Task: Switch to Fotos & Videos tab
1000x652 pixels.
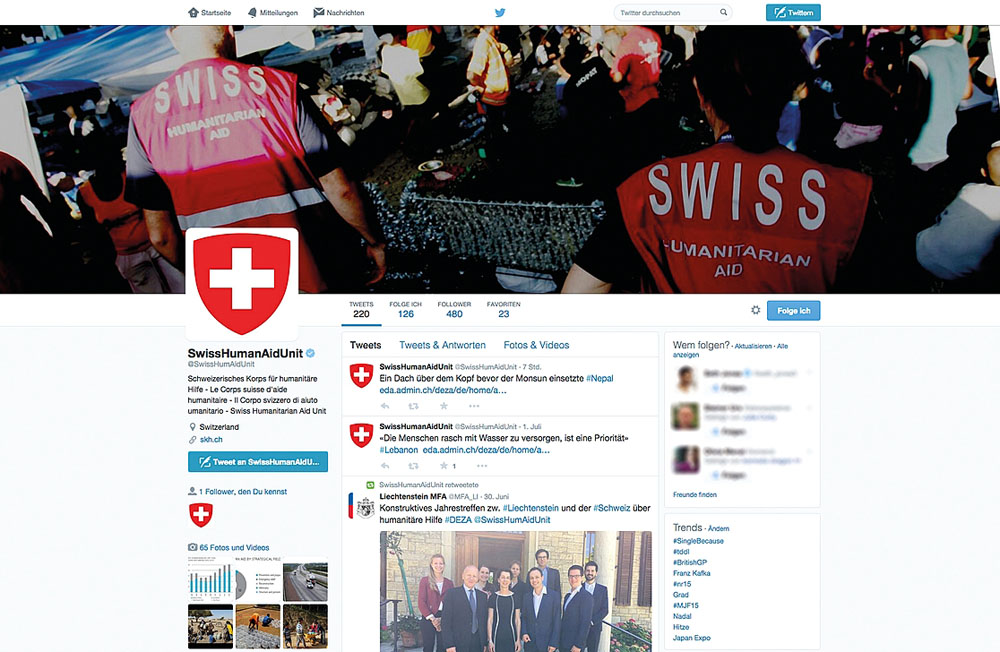Action: click(x=536, y=345)
